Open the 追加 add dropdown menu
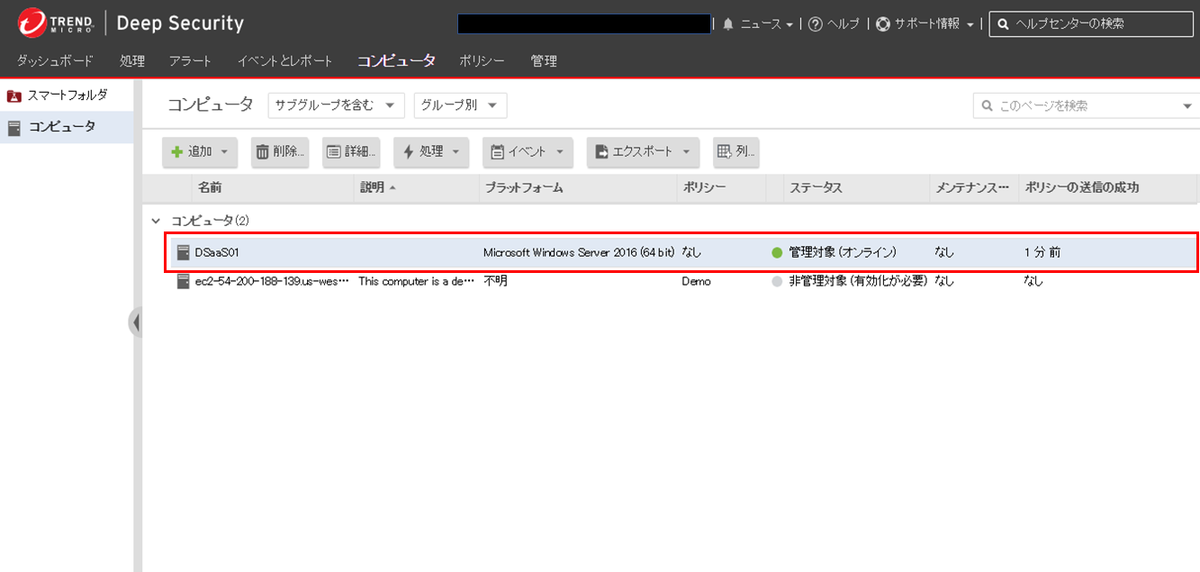 coord(199,152)
